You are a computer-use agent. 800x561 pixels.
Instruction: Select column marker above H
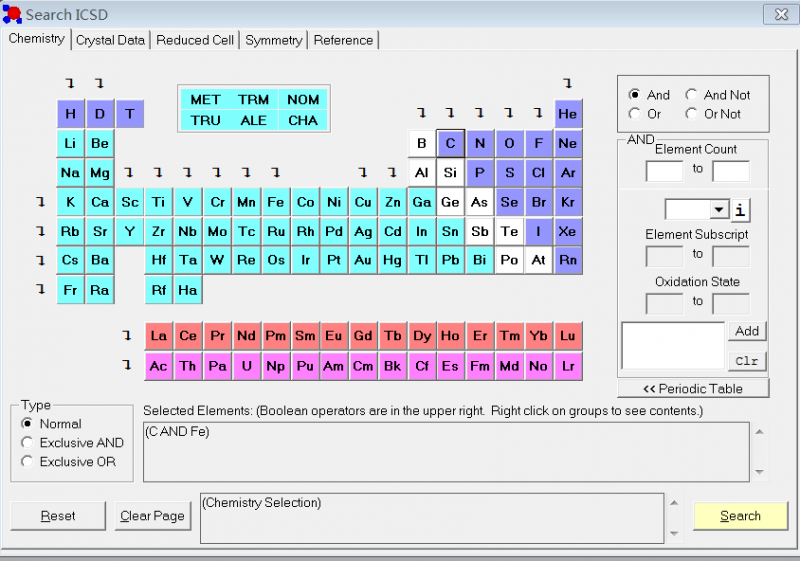click(70, 83)
